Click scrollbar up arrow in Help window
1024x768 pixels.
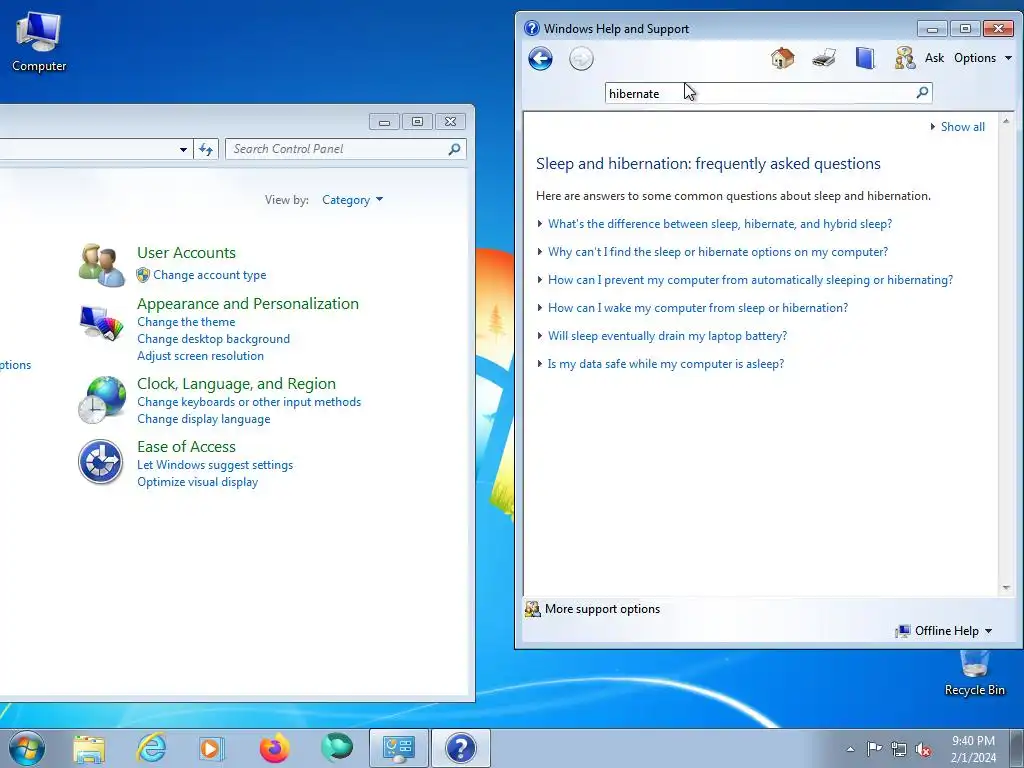pos(1006,121)
